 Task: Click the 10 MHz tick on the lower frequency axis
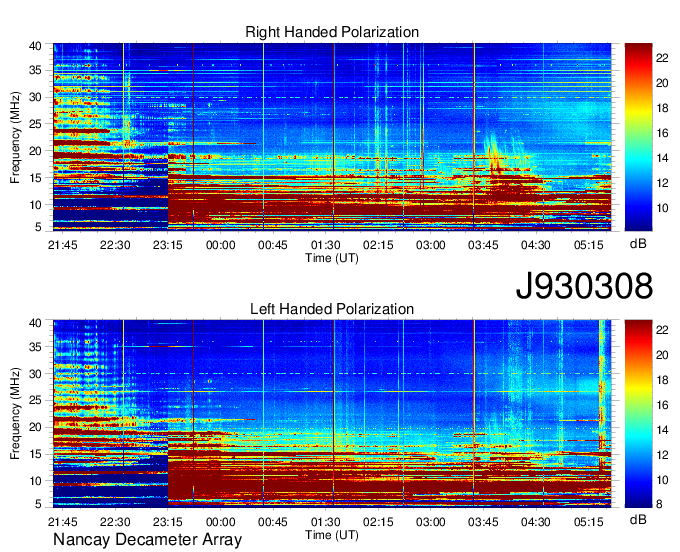click(35, 481)
